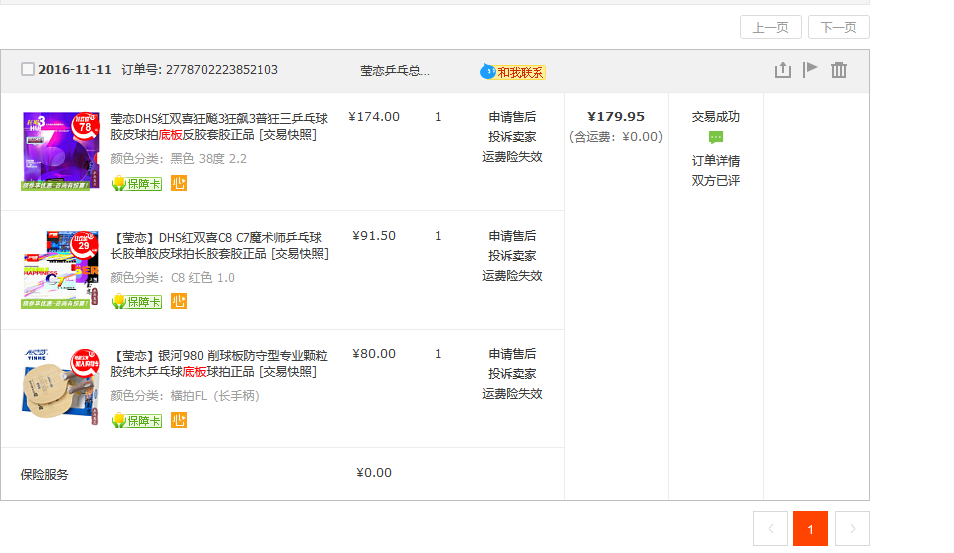The height and width of the screenshot is (553, 954).
Task: Delete order with trash icon
Action: click(x=838, y=70)
